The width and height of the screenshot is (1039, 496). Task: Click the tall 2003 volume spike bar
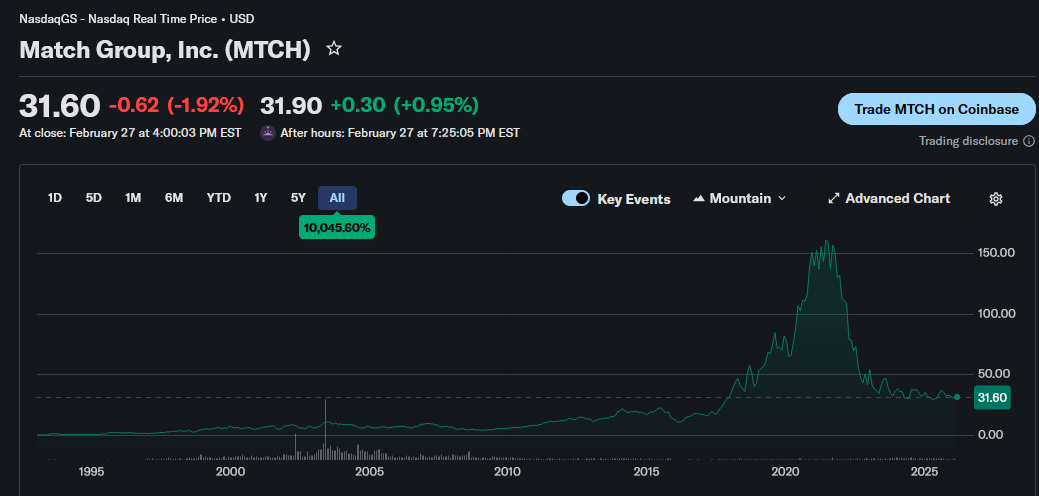(325, 429)
